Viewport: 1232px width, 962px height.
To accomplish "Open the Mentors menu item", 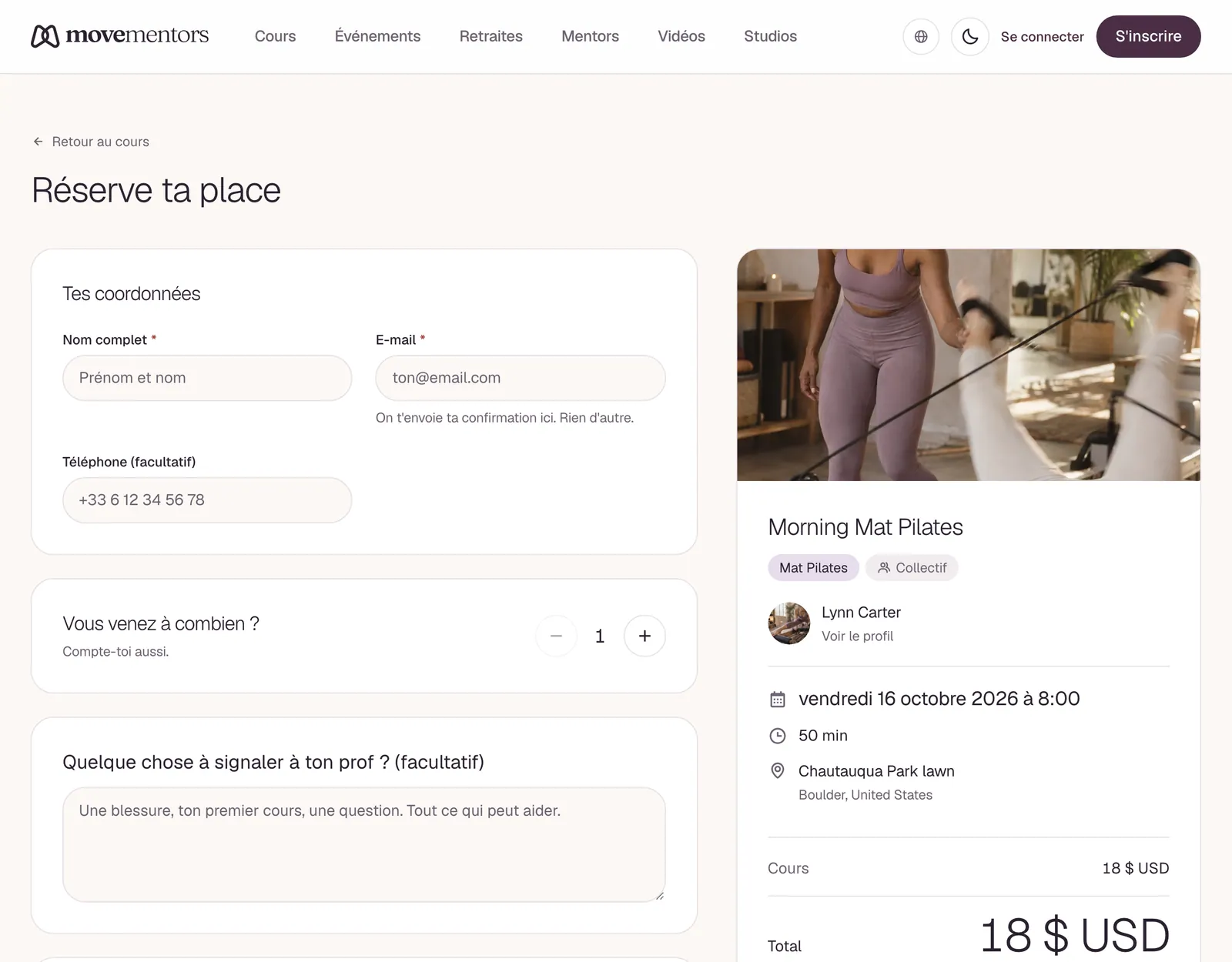I will [x=590, y=36].
